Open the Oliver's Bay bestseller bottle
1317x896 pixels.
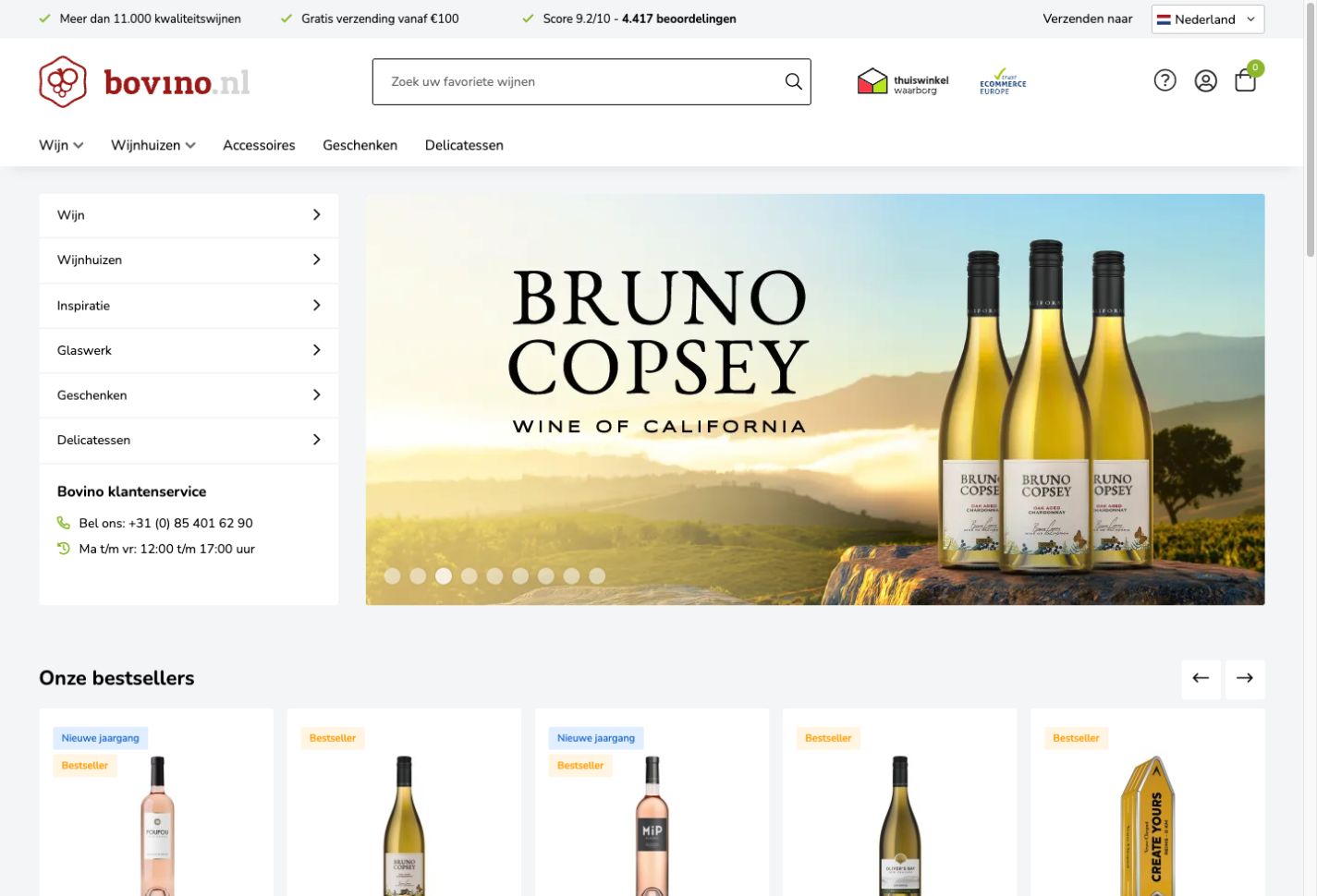[899, 825]
